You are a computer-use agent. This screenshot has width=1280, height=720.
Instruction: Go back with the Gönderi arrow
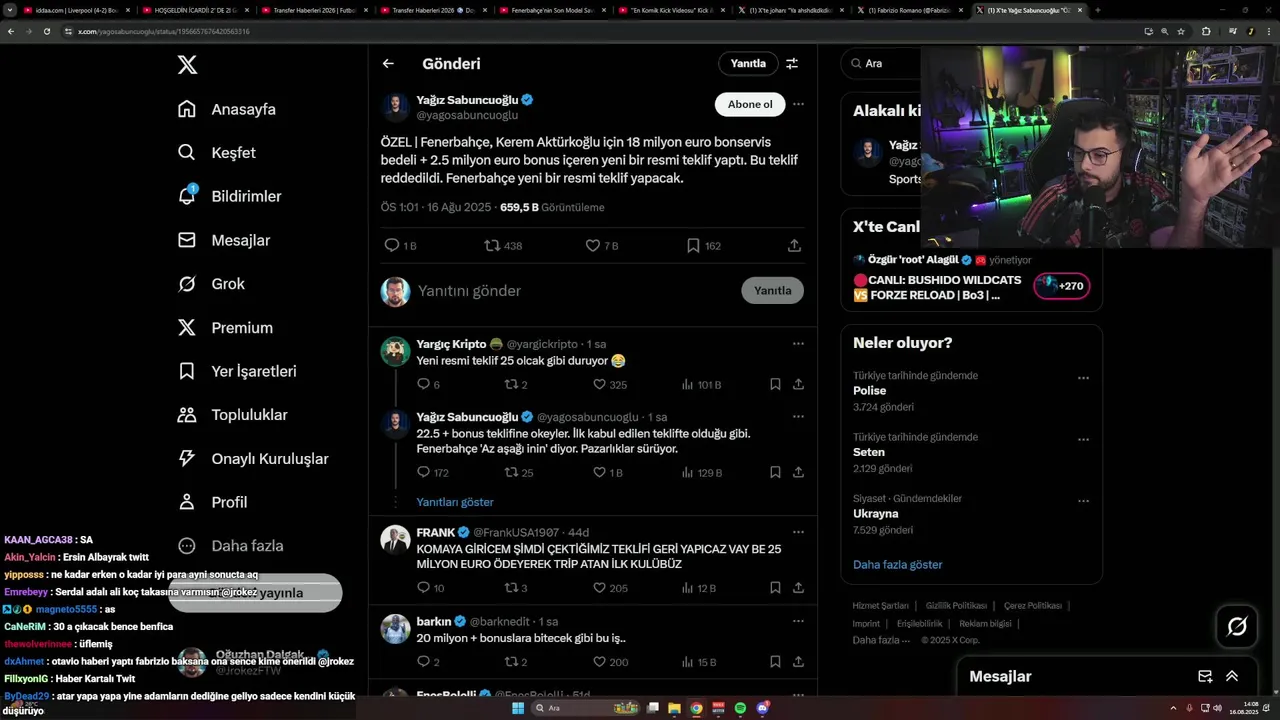tap(388, 63)
